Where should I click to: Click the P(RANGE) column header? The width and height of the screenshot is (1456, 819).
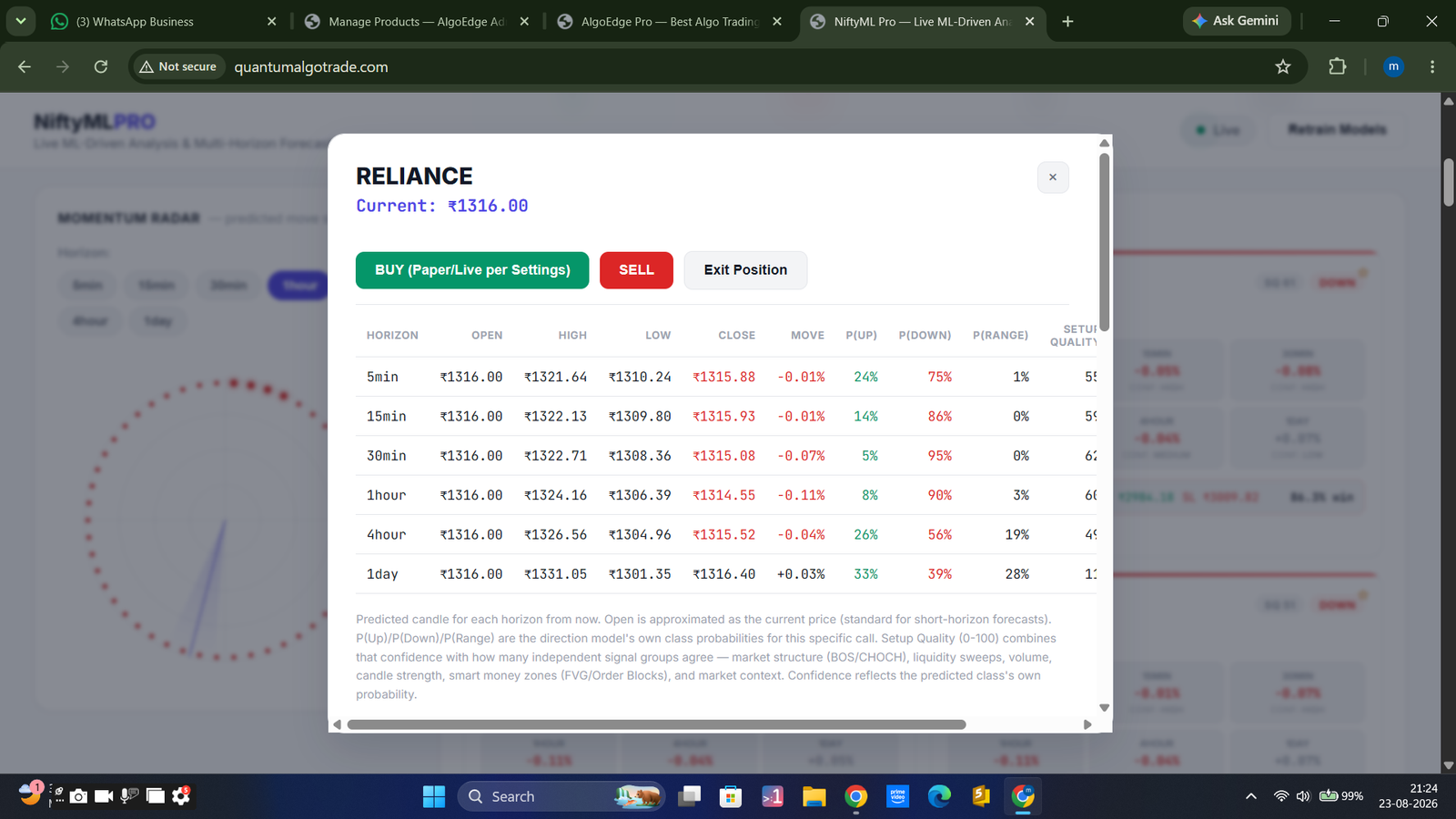click(x=1000, y=336)
